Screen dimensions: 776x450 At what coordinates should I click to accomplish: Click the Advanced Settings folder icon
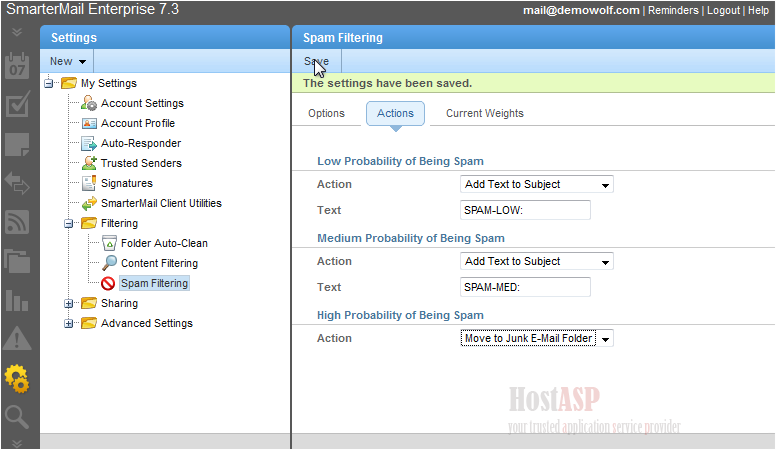coord(89,323)
